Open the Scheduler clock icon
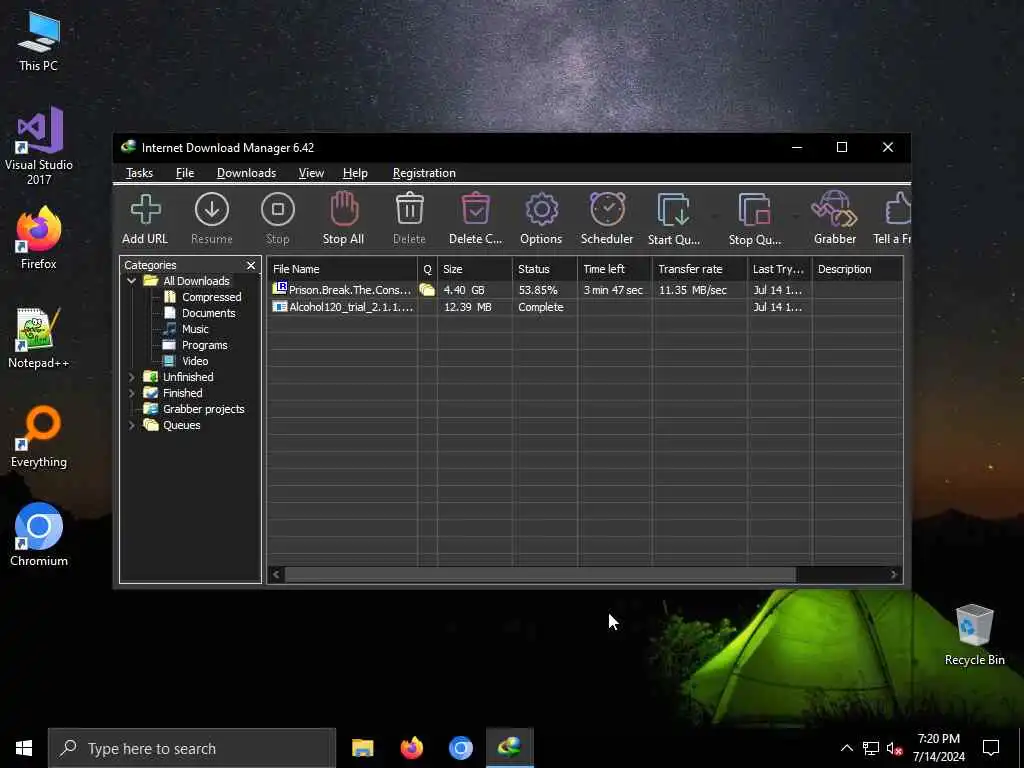 607,209
